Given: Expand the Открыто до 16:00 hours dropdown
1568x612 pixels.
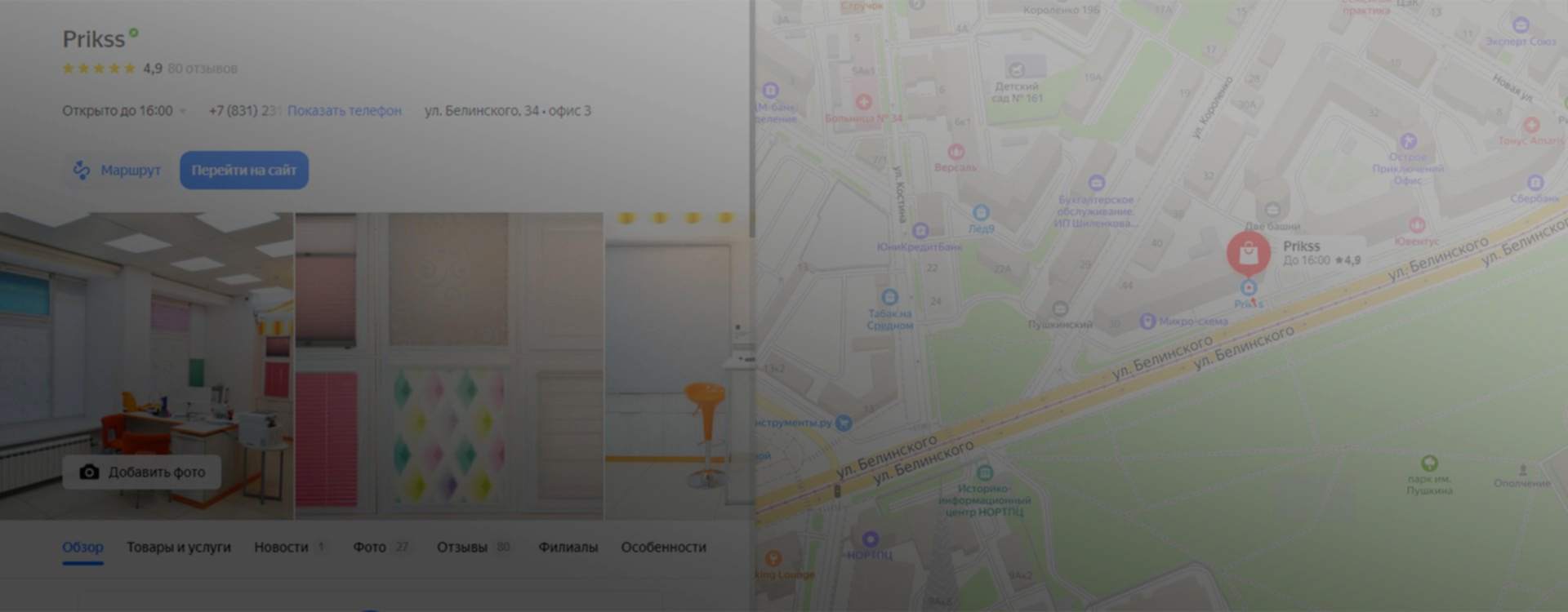Looking at the screenshot, I should (183, 111).
